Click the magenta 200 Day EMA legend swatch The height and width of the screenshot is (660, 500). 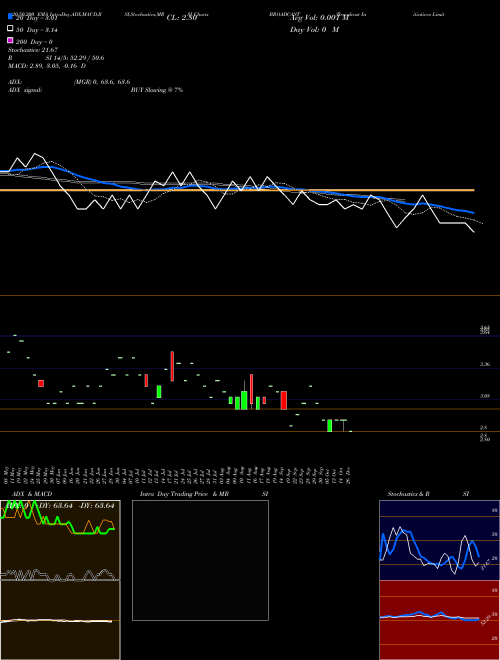[x=10, y=40]
